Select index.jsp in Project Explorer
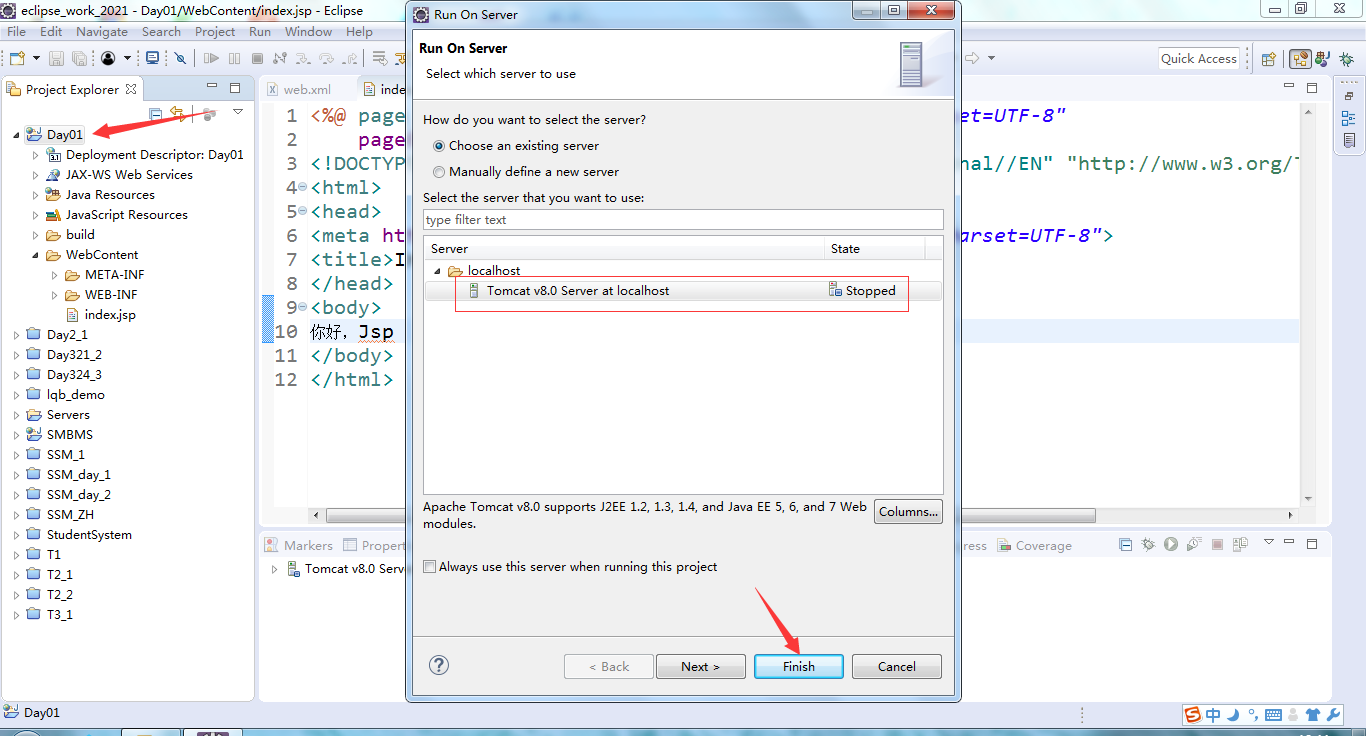 pyautogui.click(x=101, y=315)
